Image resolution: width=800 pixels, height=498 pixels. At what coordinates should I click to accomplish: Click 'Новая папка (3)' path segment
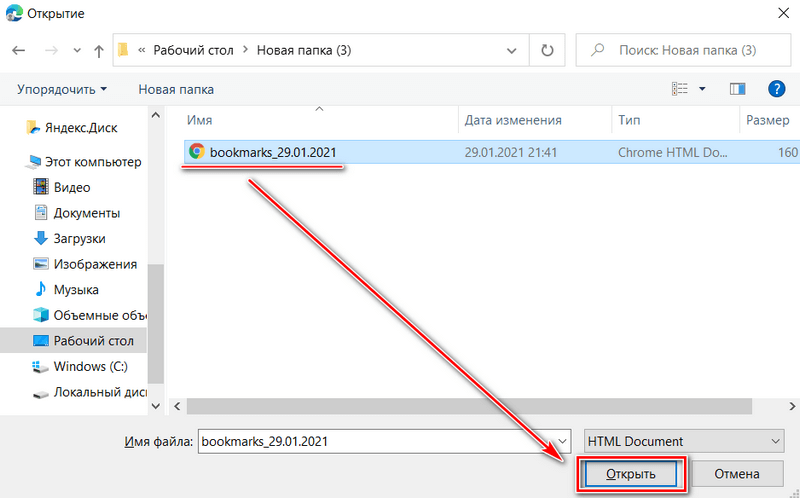pos(304,50)
